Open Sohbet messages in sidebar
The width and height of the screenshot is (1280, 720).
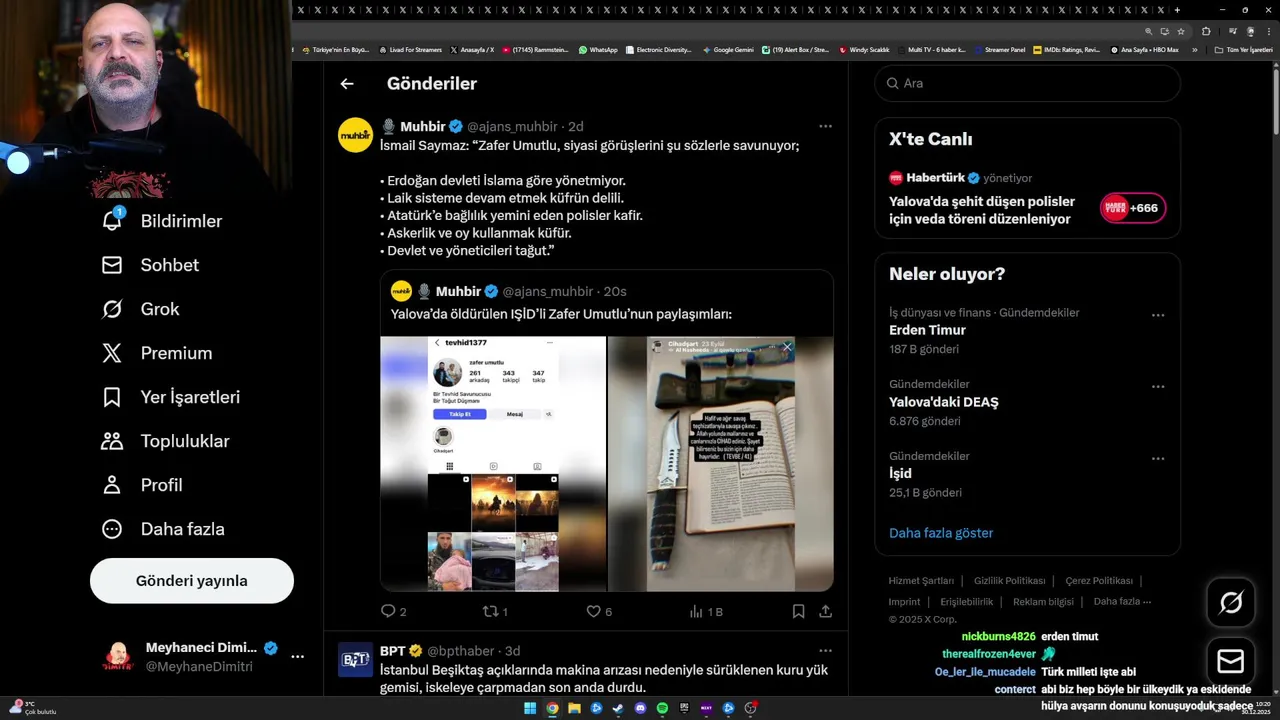[150, 265]
